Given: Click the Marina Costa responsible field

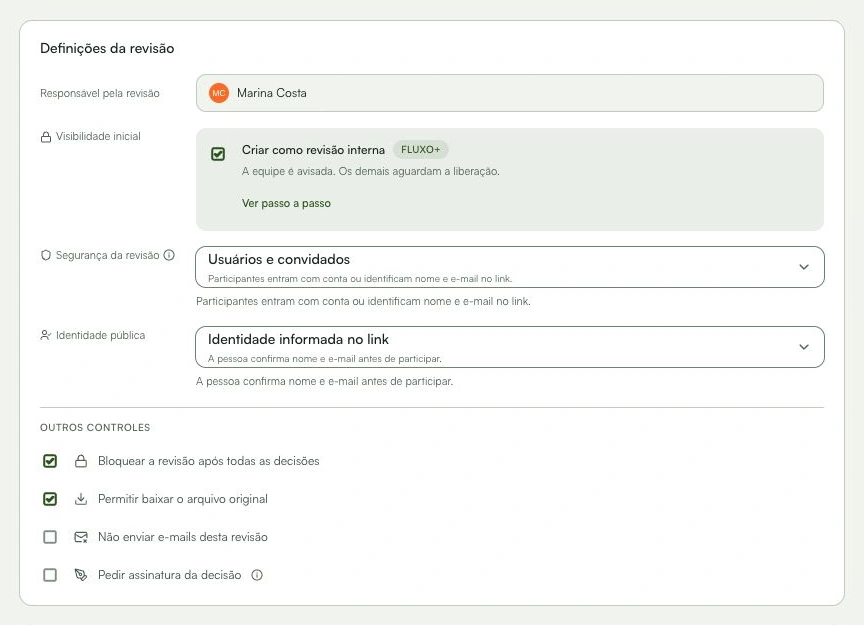Looking at the screenshot, I should coord(510,93).
